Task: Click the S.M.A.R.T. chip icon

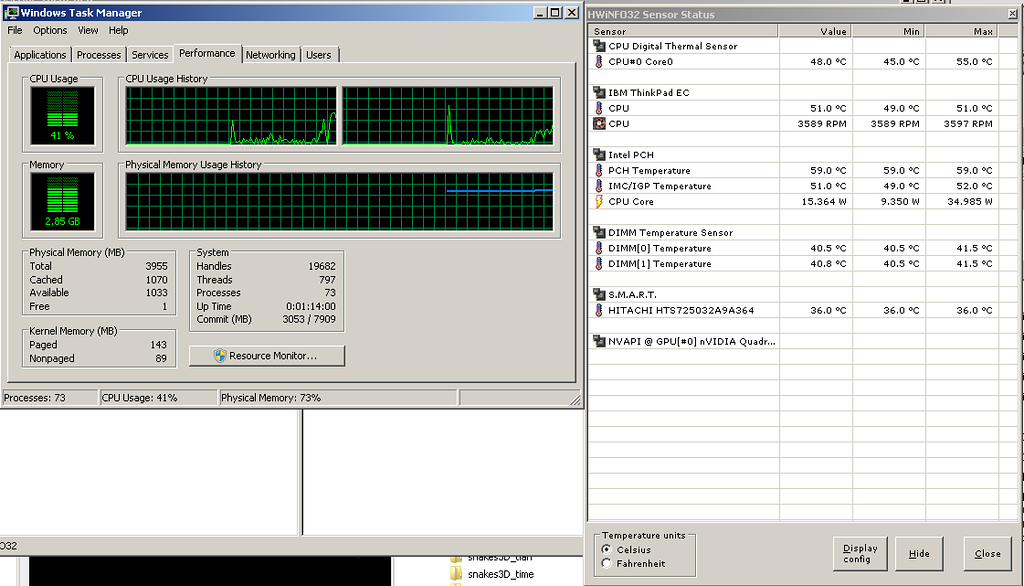Action: point(599,294)
